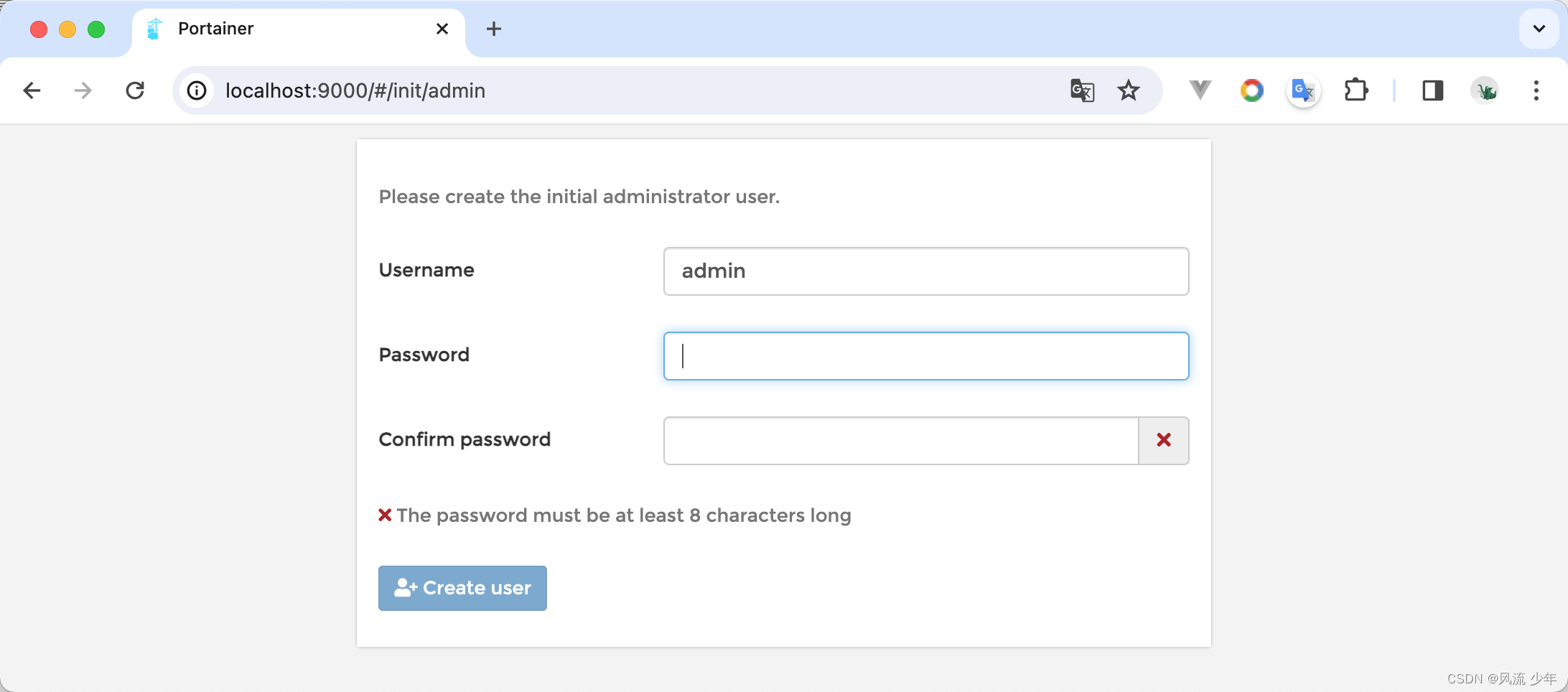Maximize the browser window with green button
Viewport: 1568px width, 692px height.
pyautogui.click(x=96, y=29)
